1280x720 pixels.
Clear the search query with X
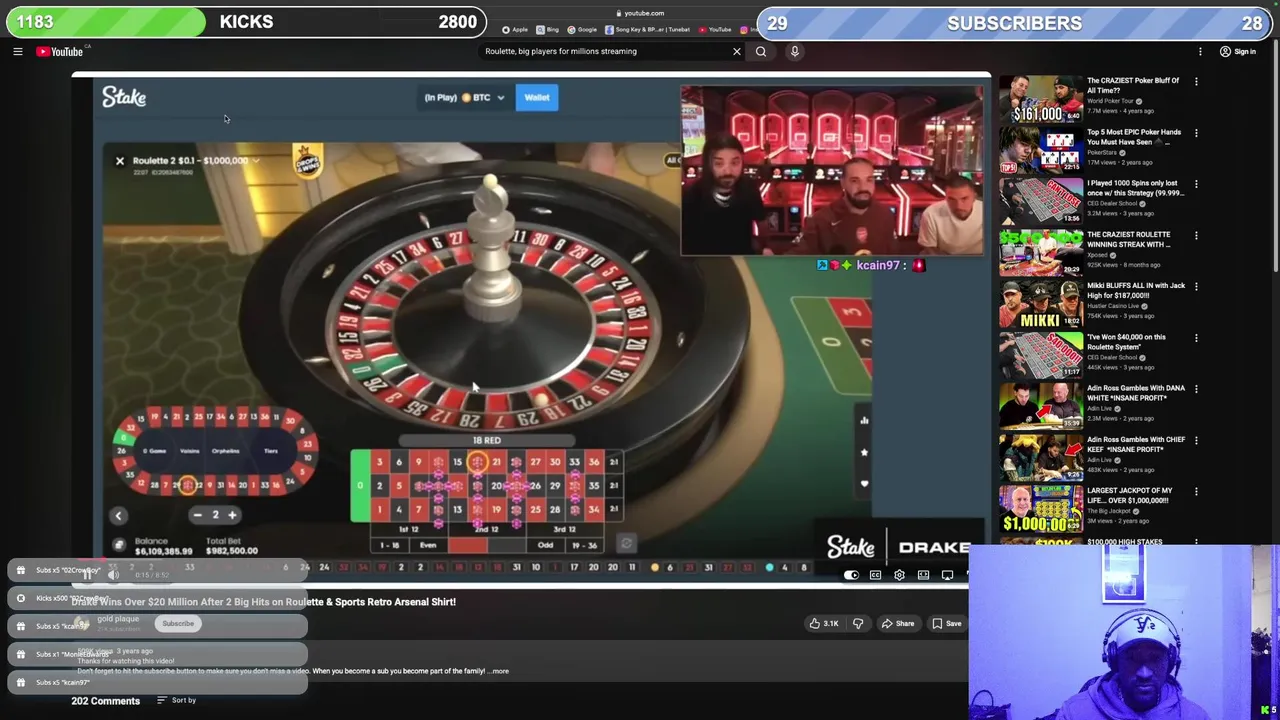point(737,52)
